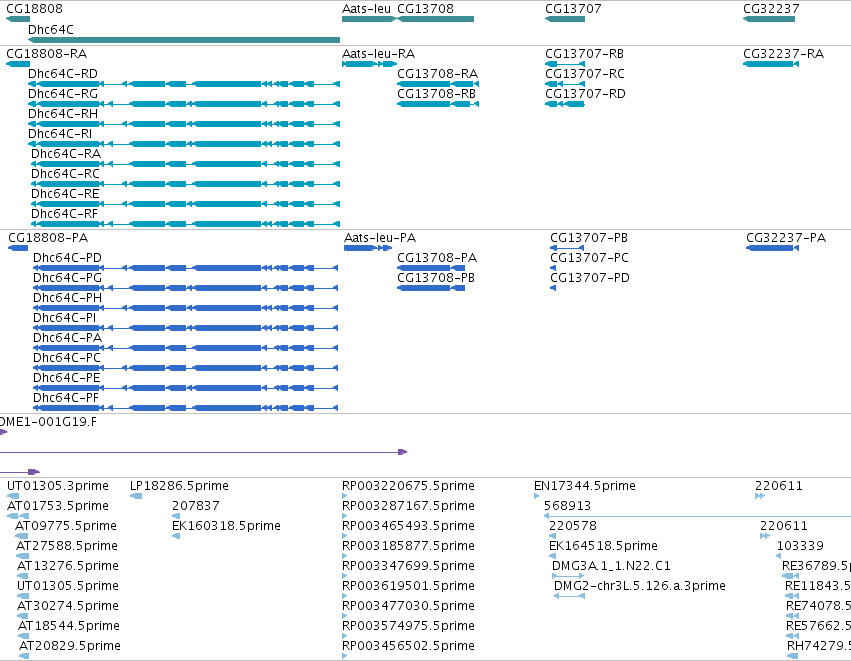Click the Aats-leu-RA transcript
The image size is (851, 661).
[x=370, y=64]
